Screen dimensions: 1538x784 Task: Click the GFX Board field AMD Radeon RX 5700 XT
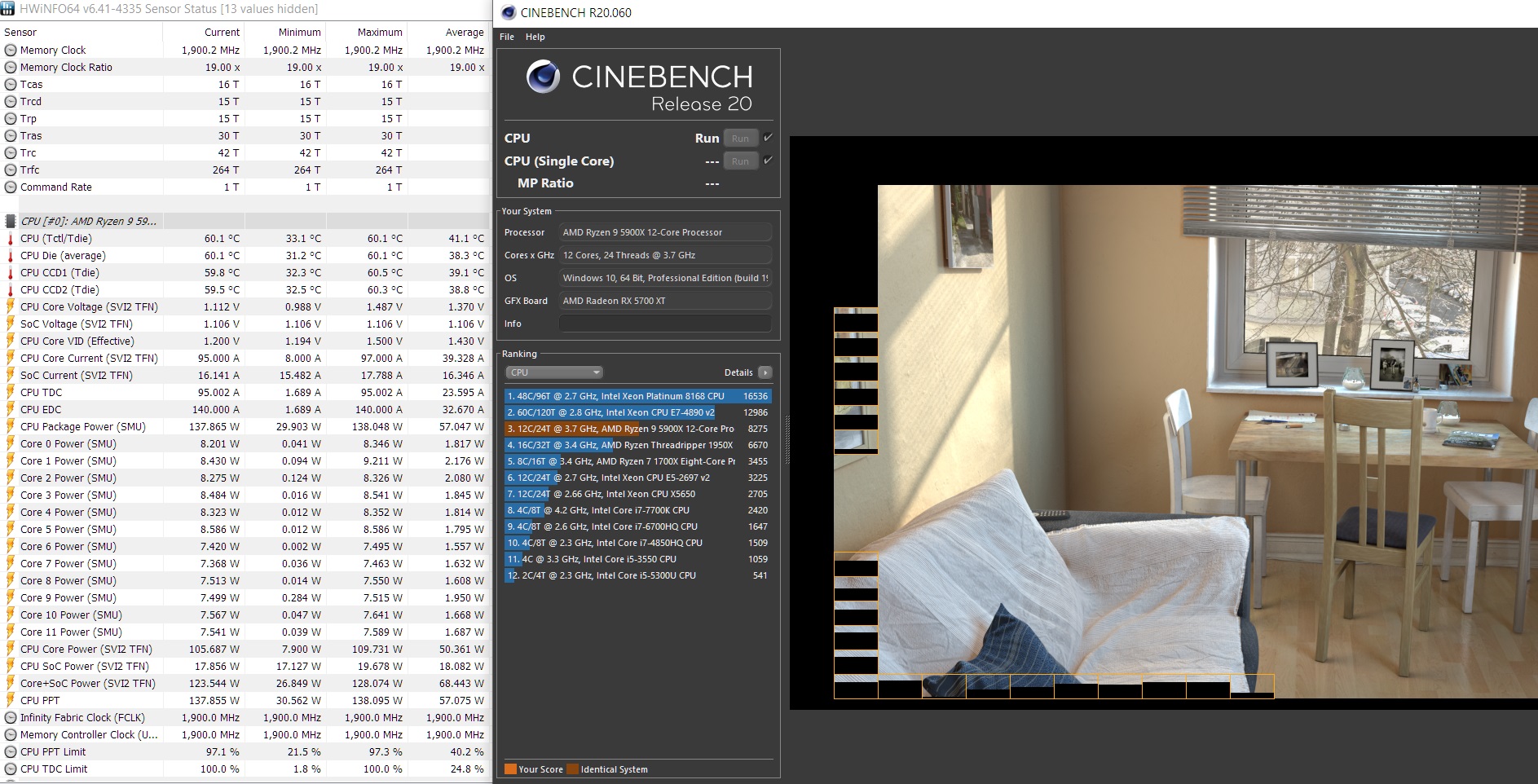665,301
